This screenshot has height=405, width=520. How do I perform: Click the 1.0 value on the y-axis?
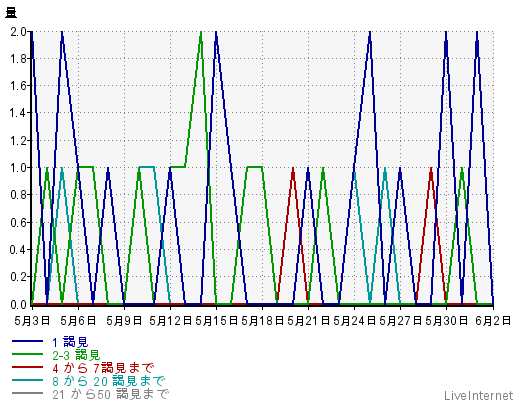[18, 167]
